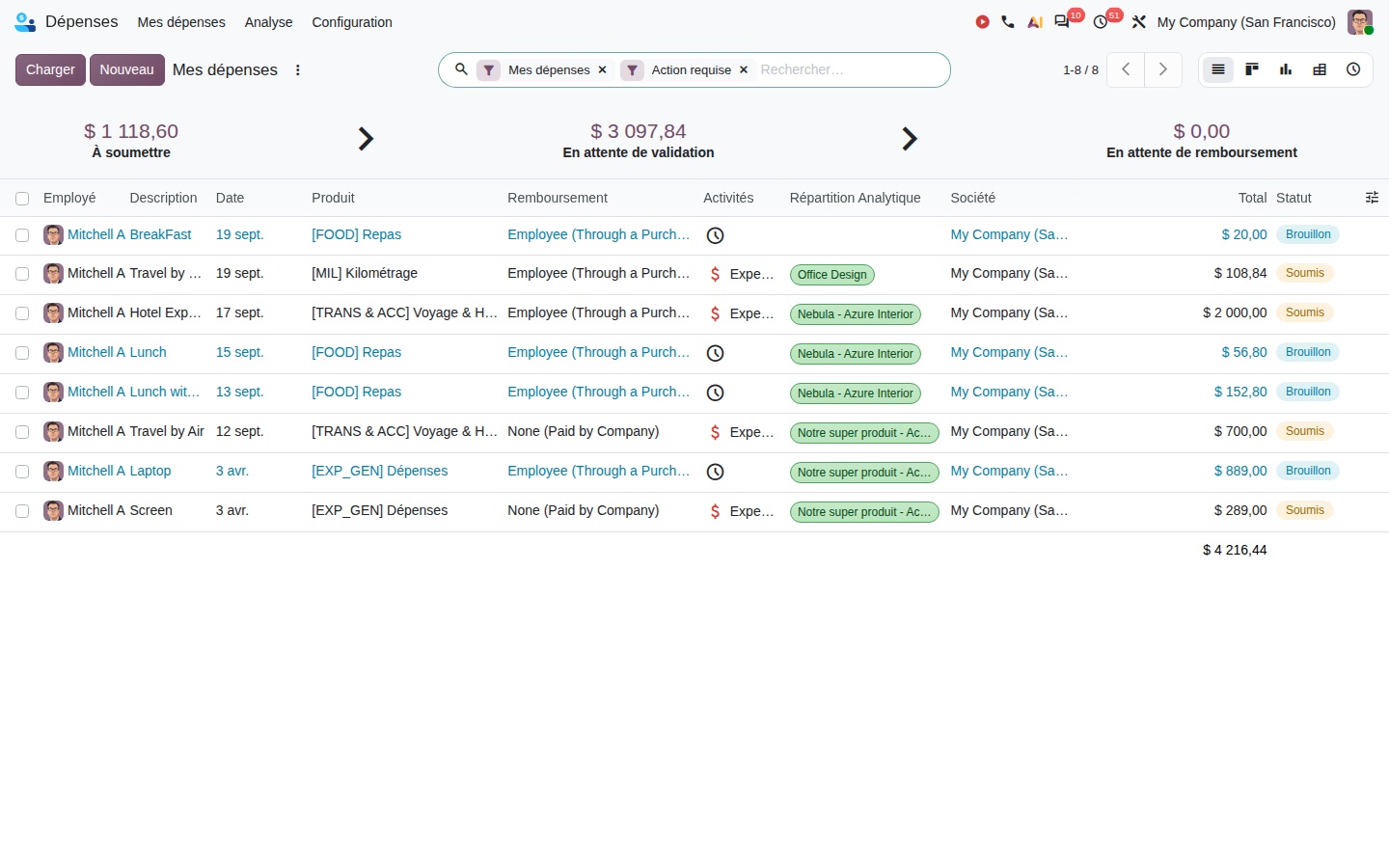Click the Nouveau button
The height and width of the screenshot is (868, 1389).
(126, 69)
